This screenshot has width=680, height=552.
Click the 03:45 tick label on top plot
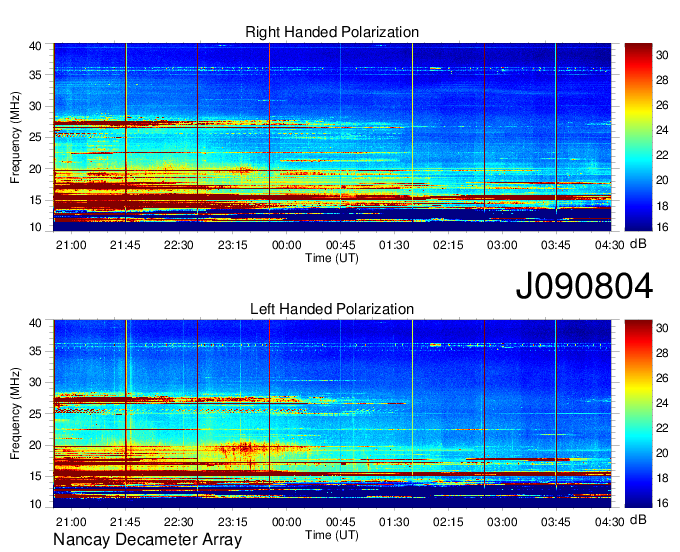coord(556,245)
